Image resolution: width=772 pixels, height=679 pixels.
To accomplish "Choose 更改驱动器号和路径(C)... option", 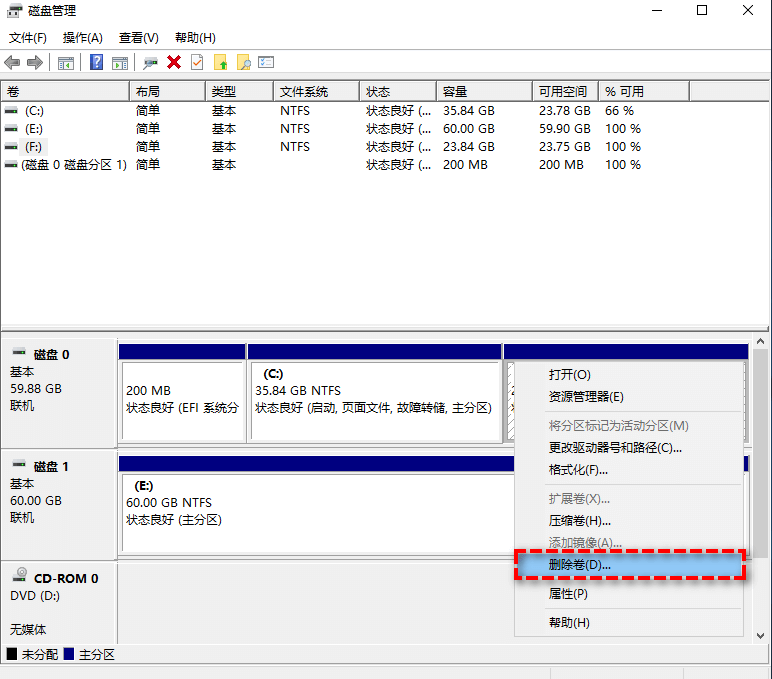I will [x=629, y=448].
